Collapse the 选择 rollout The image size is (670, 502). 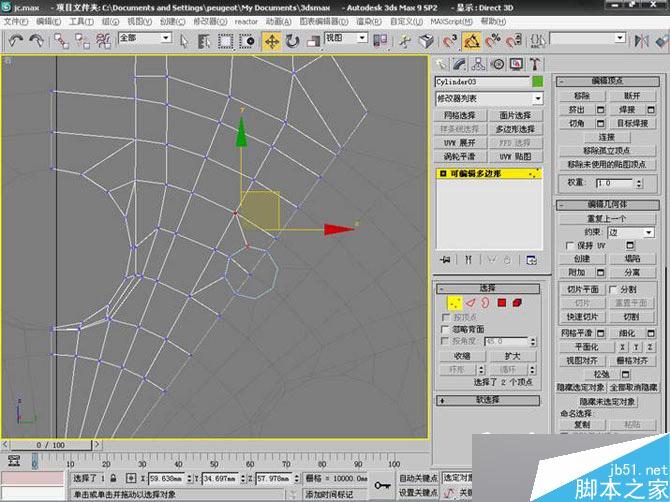click(x=488, y=288)
